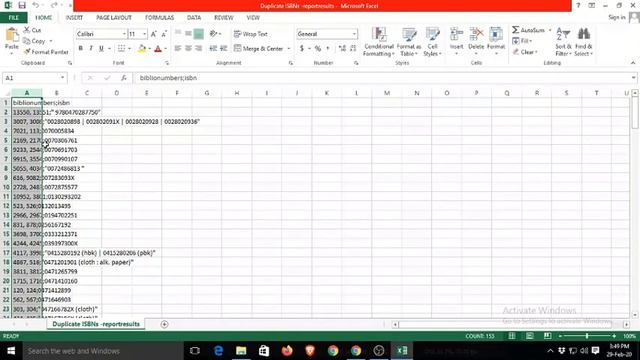Click the Cut command
The height and width of the screenshot is (360, 640).
pyautogui.click(x=32, y=30)
